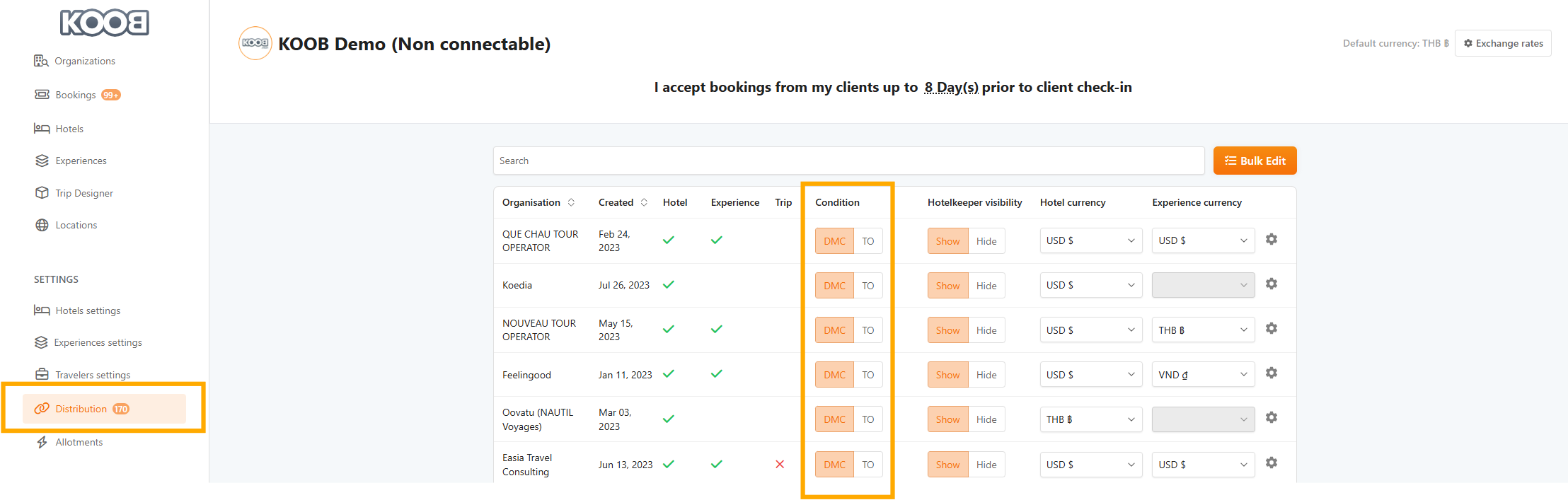Hide hotelkeeper visibility for NOUVEAU TOUR OPERATOR
1568x500 pixels.
pyautogui.click(x=986, y=330)
